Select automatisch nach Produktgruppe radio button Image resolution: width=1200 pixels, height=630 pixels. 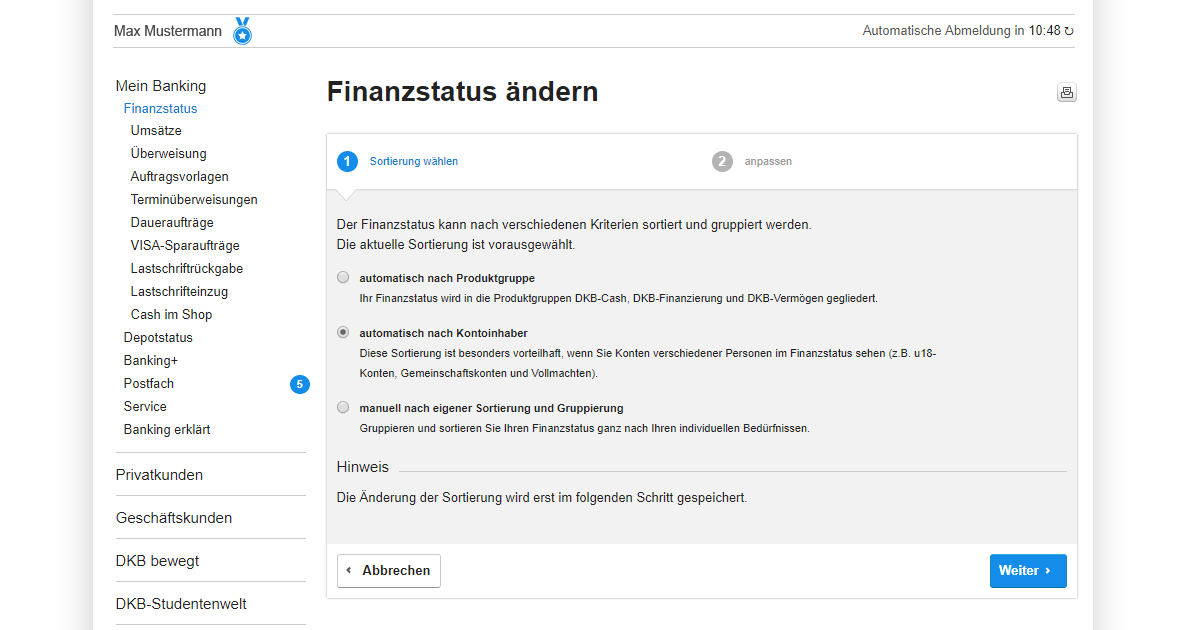click(343, 278)
